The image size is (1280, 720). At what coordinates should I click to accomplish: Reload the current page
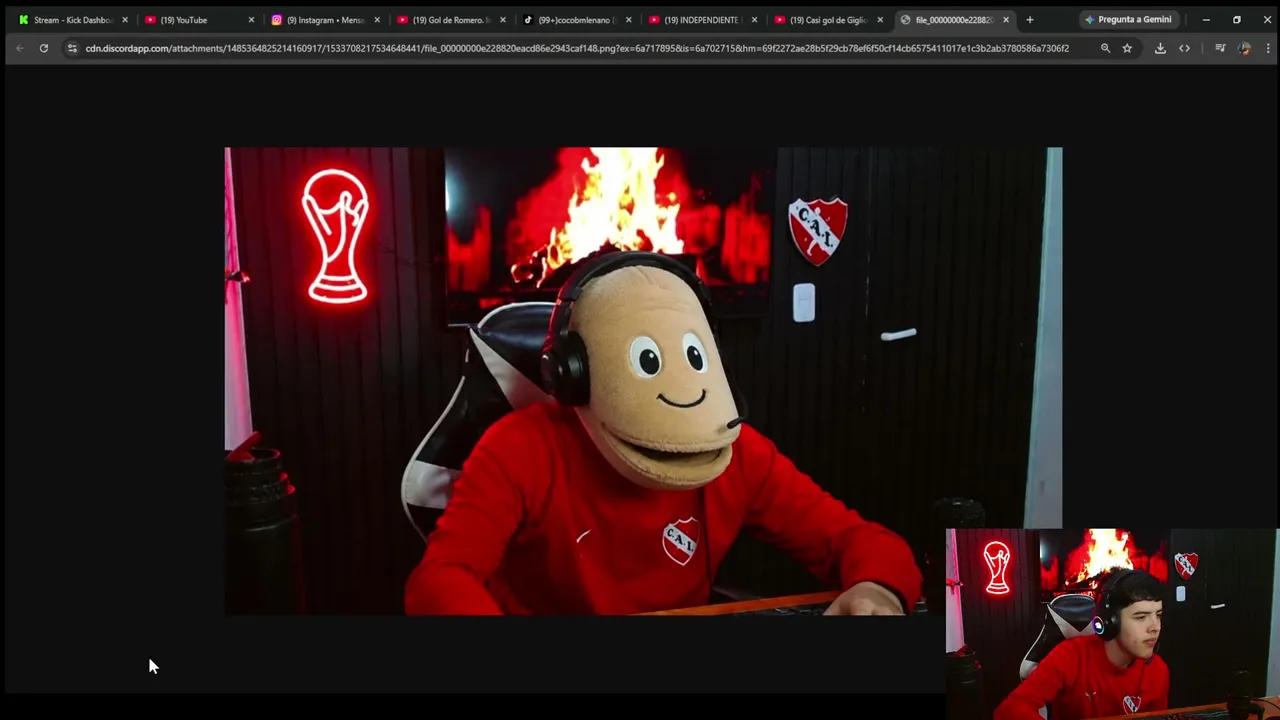[x=44, y=48]
